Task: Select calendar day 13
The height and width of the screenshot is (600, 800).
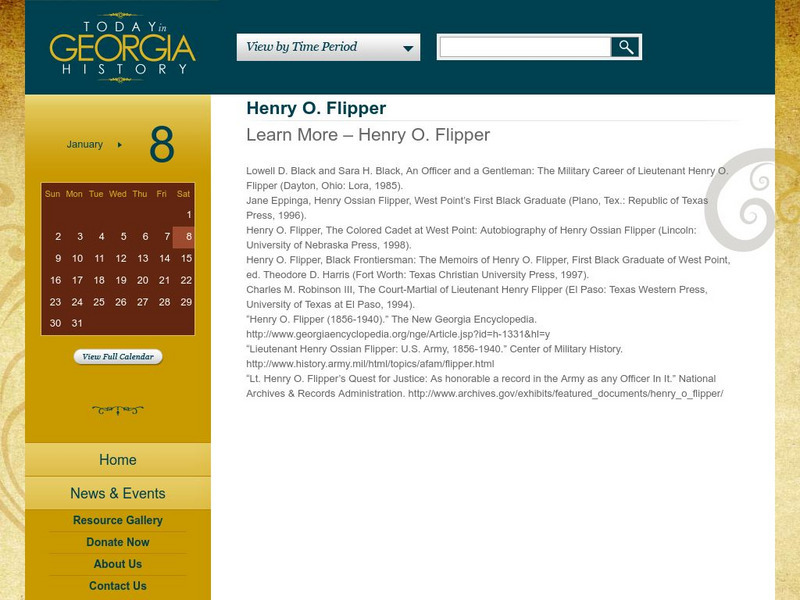Action: click(143, 259)
